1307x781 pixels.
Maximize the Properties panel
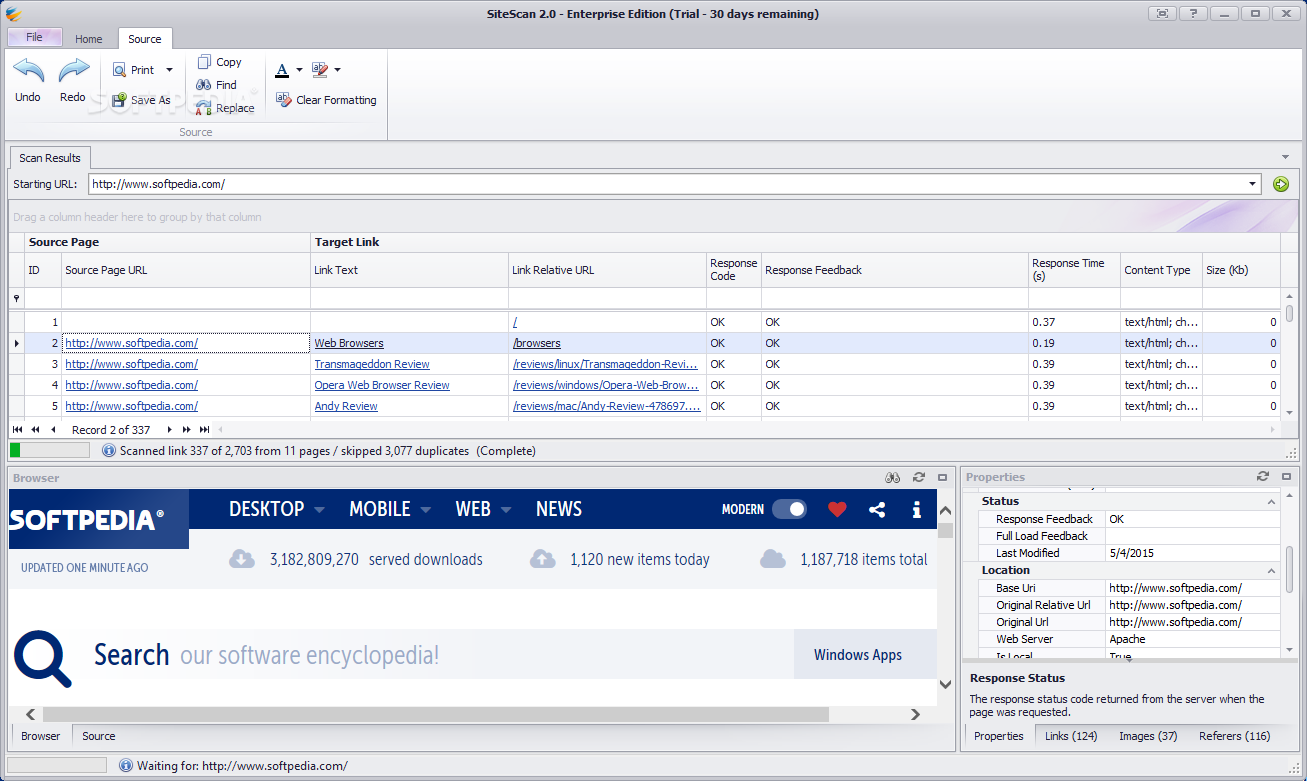[1287, 477]
